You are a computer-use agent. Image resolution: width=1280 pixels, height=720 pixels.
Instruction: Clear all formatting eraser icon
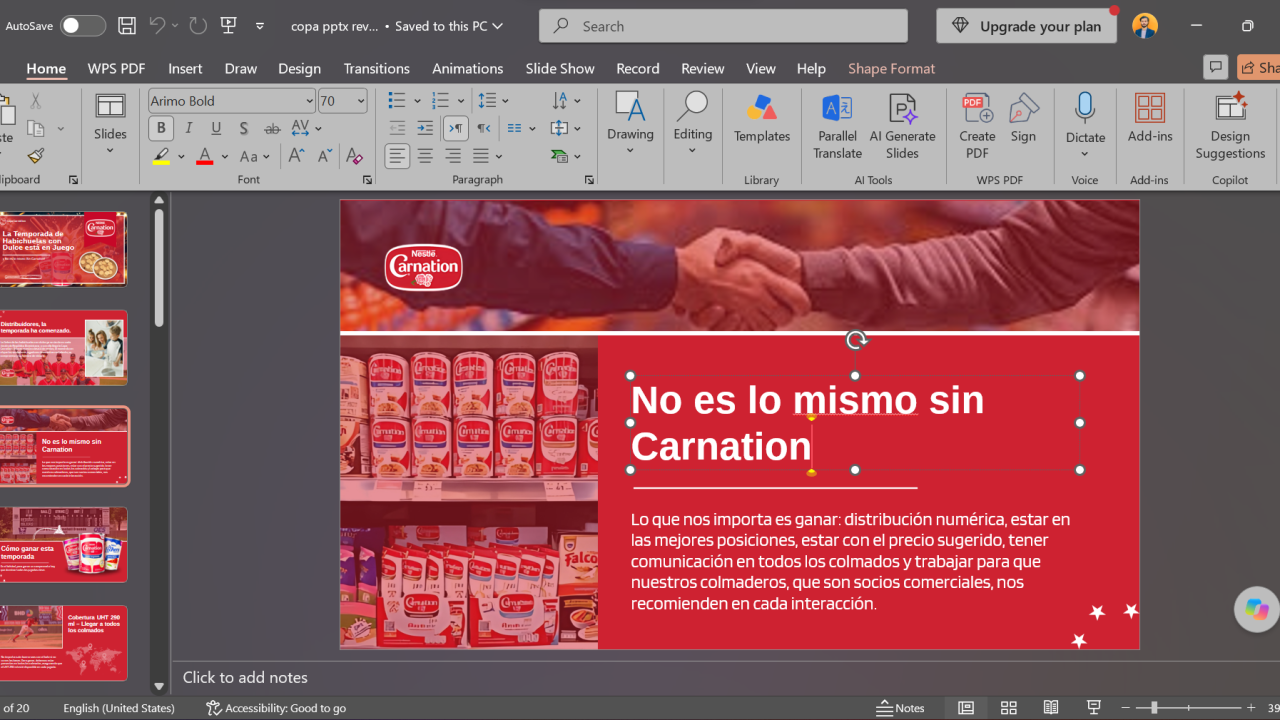pos(353,156)
